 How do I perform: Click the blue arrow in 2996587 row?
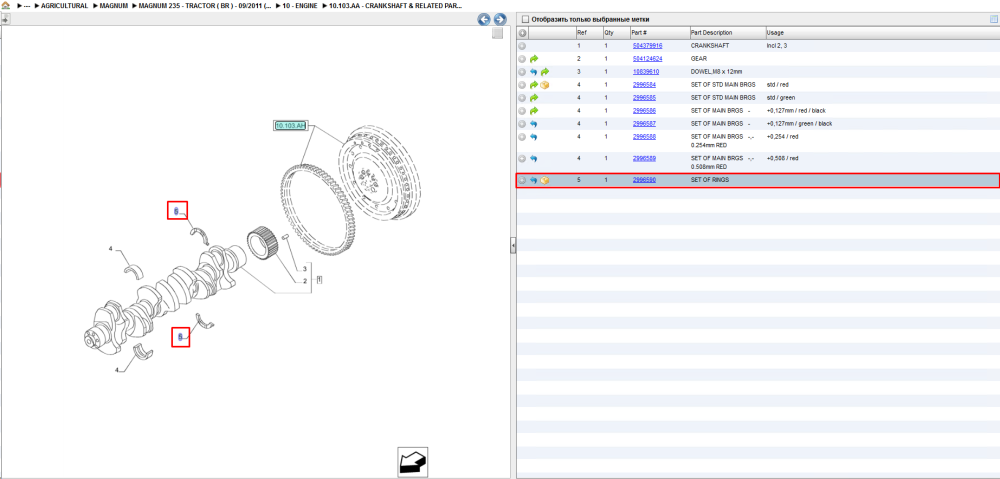pyautogui.click(x=534, y=124)
